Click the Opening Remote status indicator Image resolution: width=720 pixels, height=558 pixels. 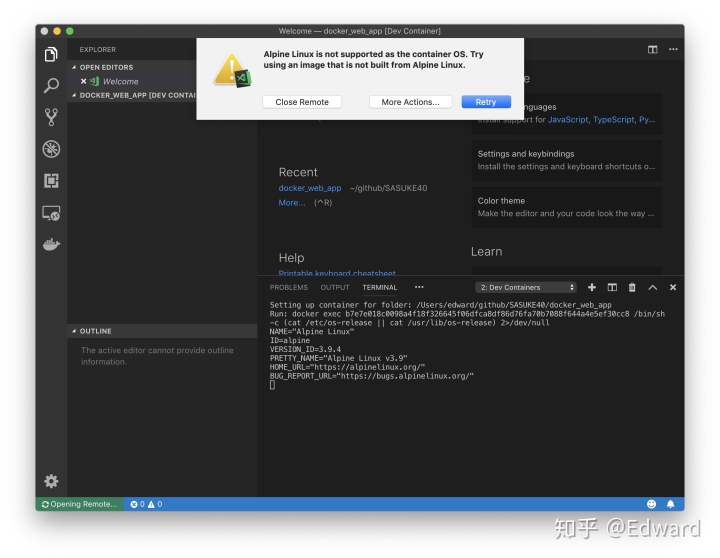79,504
